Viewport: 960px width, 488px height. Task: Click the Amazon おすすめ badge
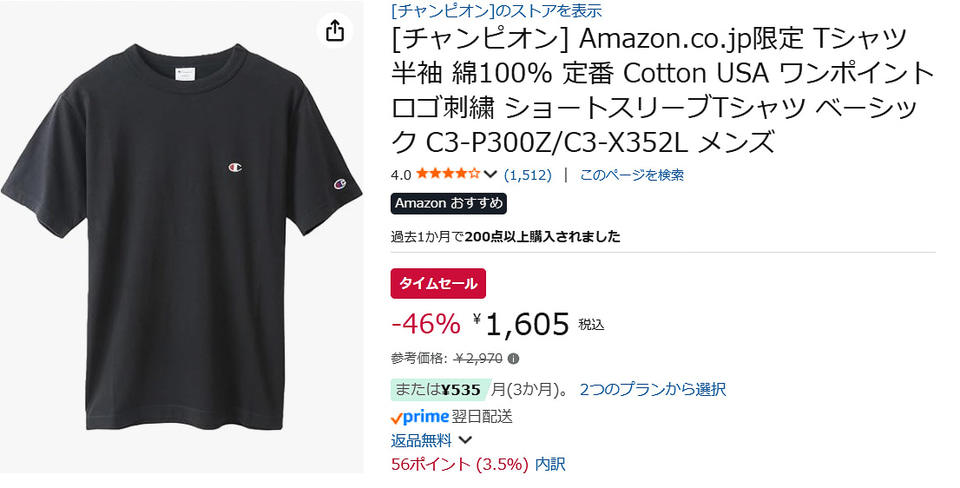(x=448, y=203)
